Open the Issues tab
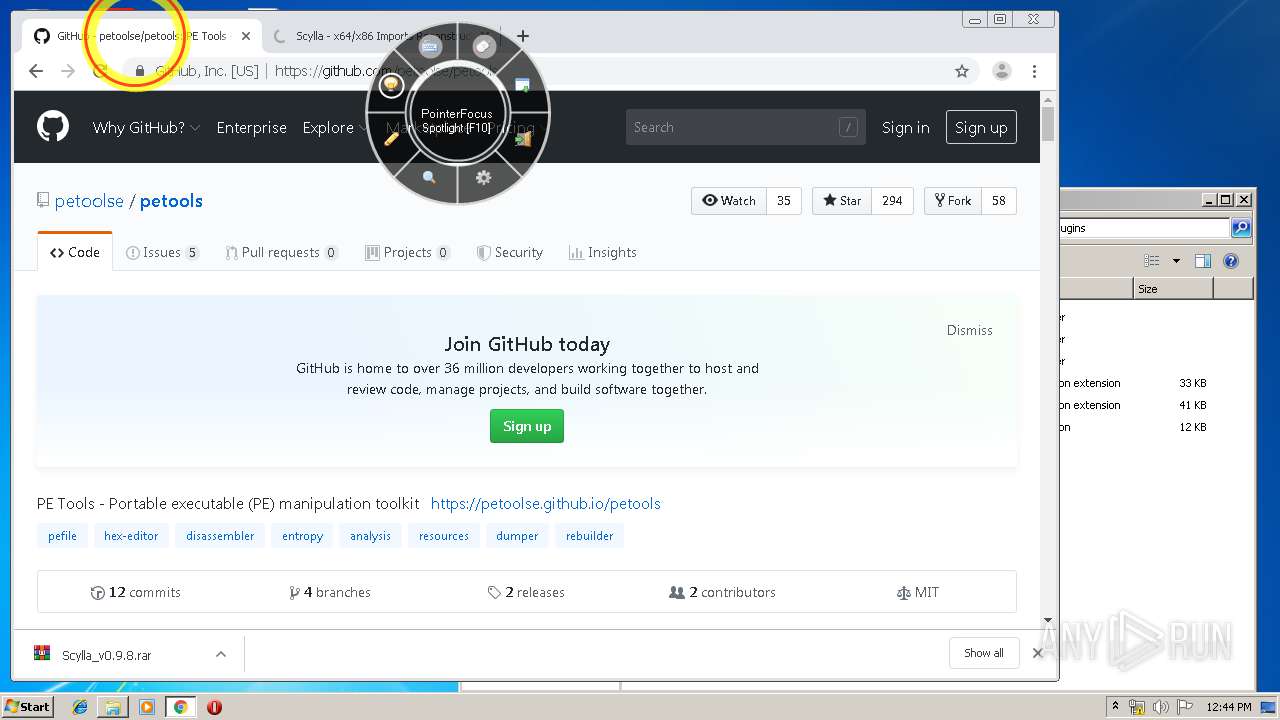The image size is (1280, 720). point(162,252)
